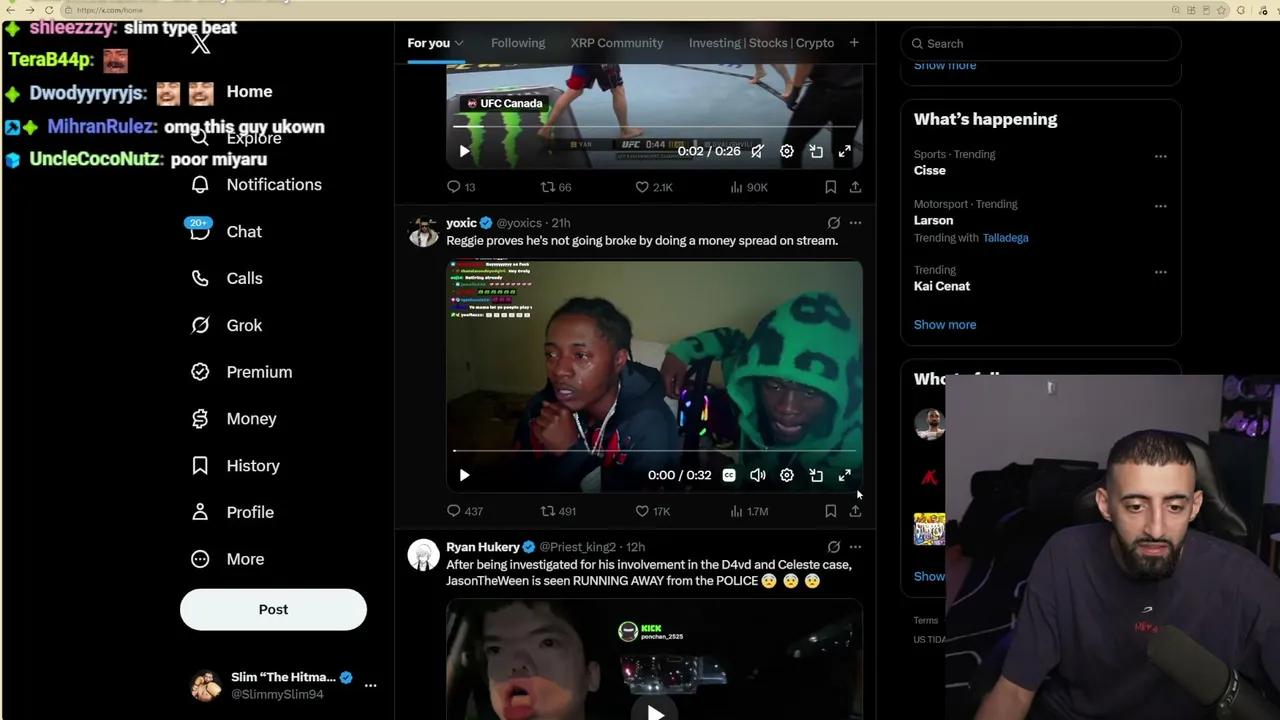Enter fullscreen on the Reggie video
Viewport: 1280px width, 720px height.
[x=845, y=475]
